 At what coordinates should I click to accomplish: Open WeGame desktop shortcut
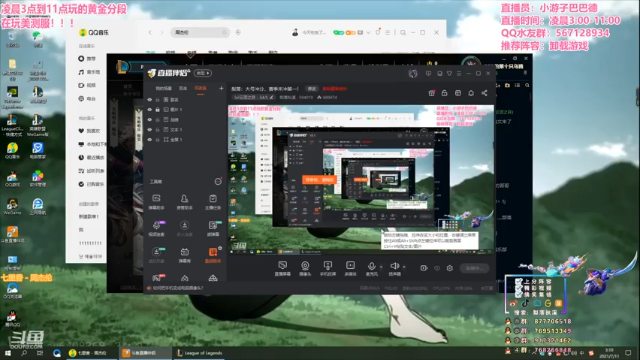tap(12, 207)
